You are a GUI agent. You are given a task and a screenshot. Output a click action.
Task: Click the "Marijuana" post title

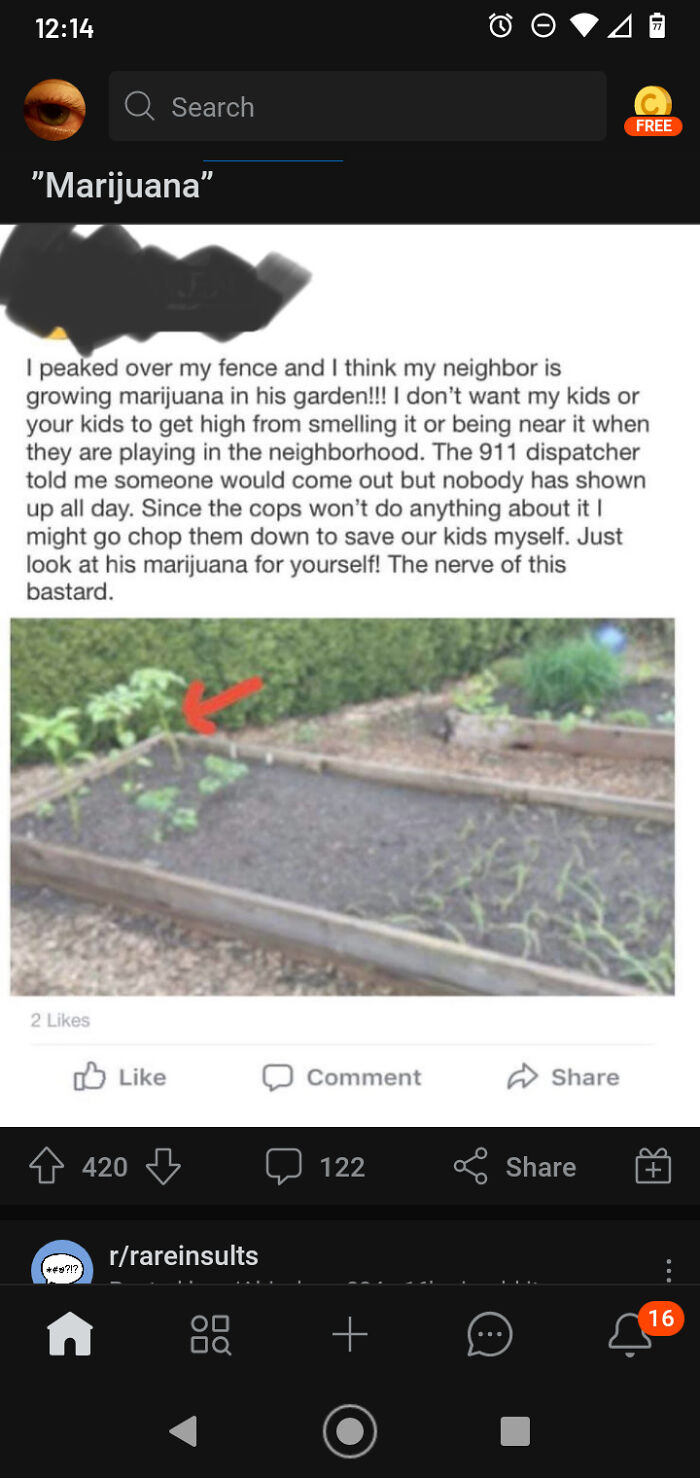pyautogui.click(x=122, y=185)
